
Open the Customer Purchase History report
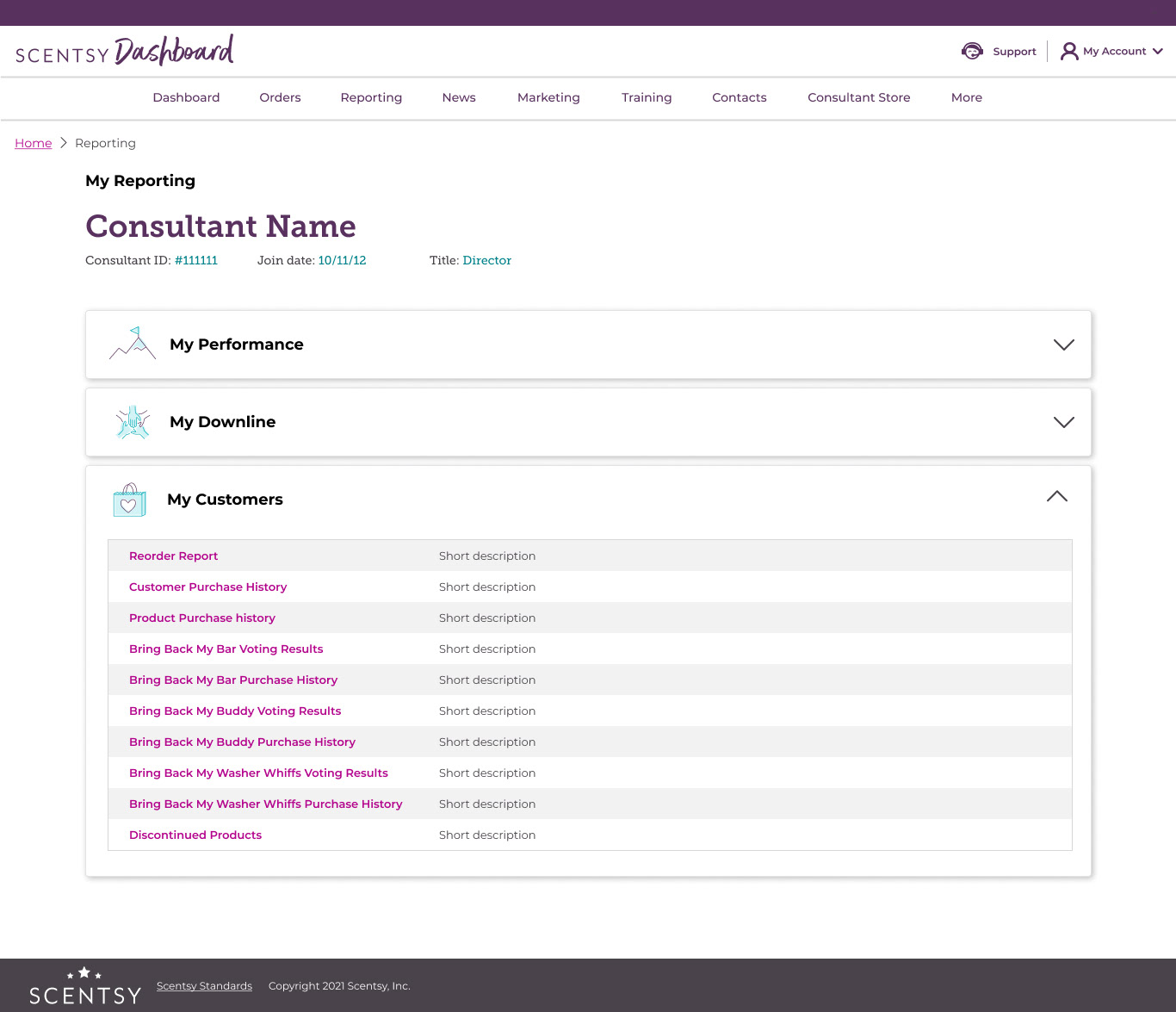[207, 587]
